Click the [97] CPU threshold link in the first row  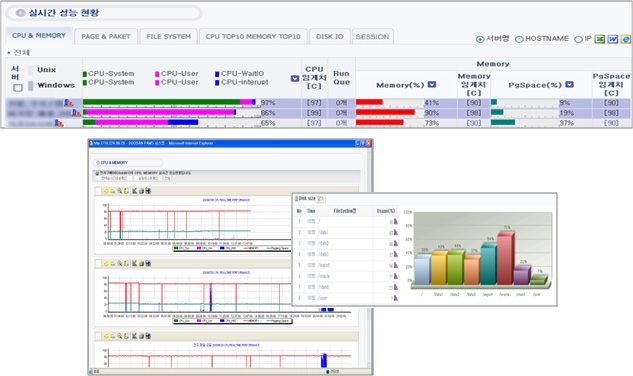click(314, 103)
